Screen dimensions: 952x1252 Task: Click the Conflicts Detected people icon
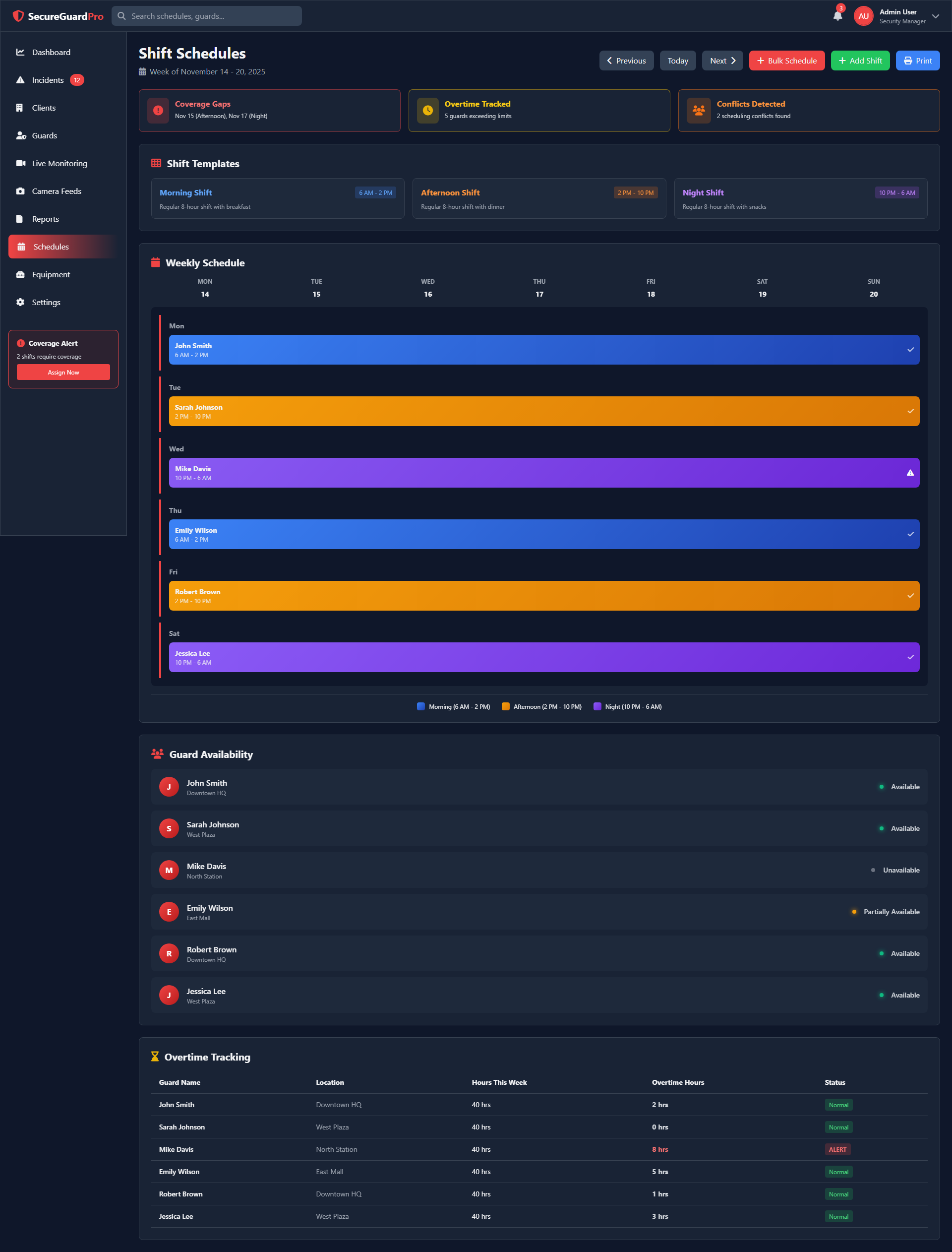click(698, 111)
